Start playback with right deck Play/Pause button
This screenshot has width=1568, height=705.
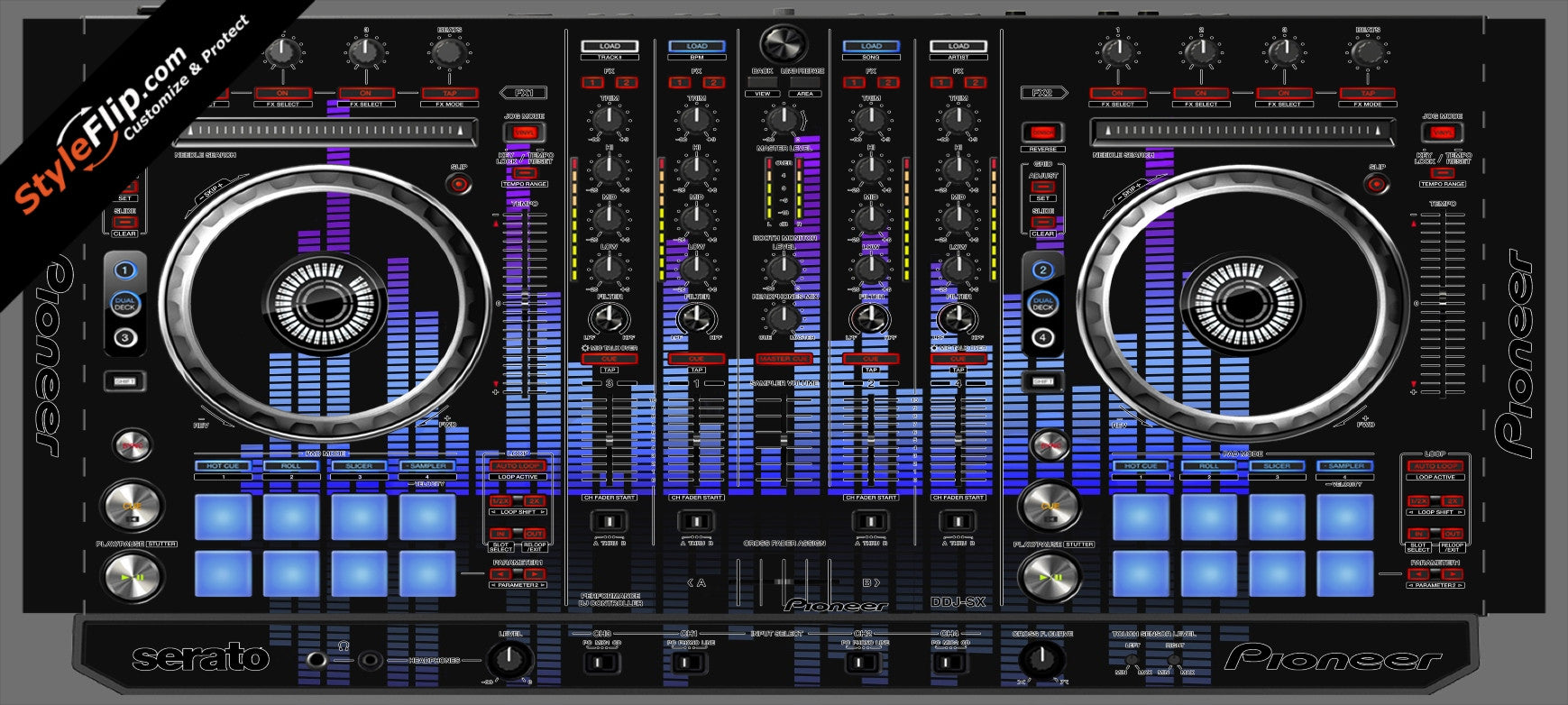tap(1050, 576)
